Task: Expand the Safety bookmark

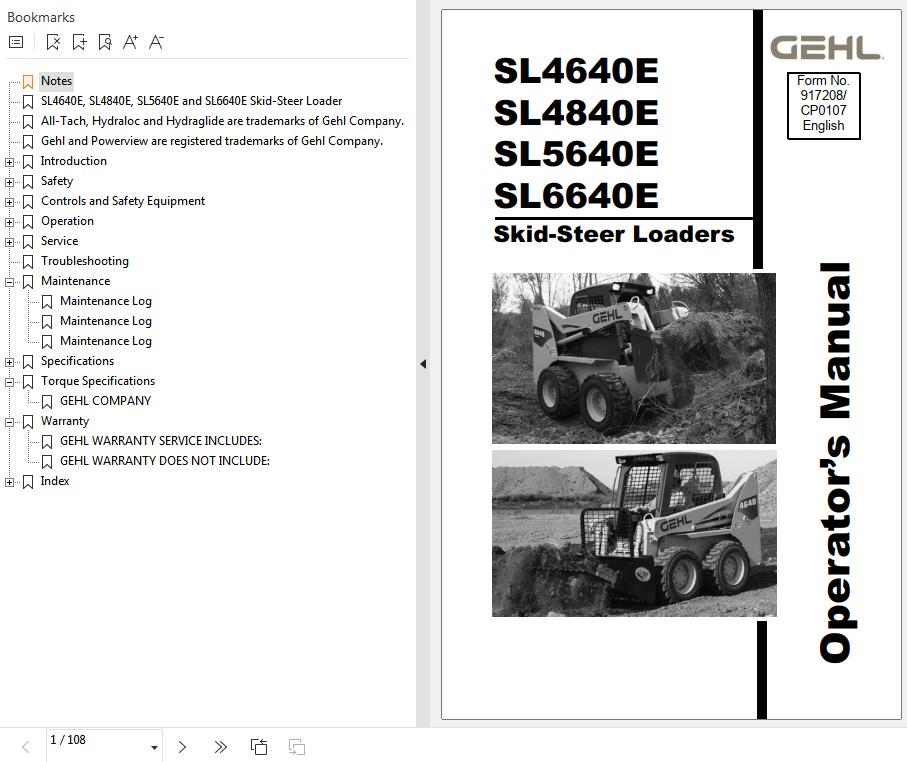Action: (9, 182)
